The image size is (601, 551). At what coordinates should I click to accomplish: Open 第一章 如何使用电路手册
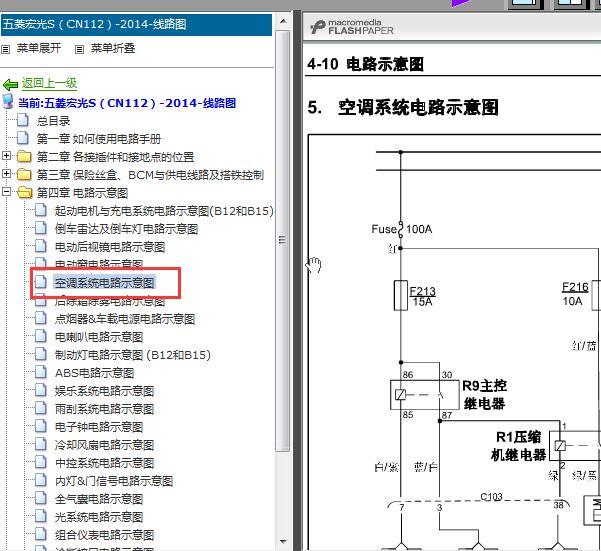[99, 139]
